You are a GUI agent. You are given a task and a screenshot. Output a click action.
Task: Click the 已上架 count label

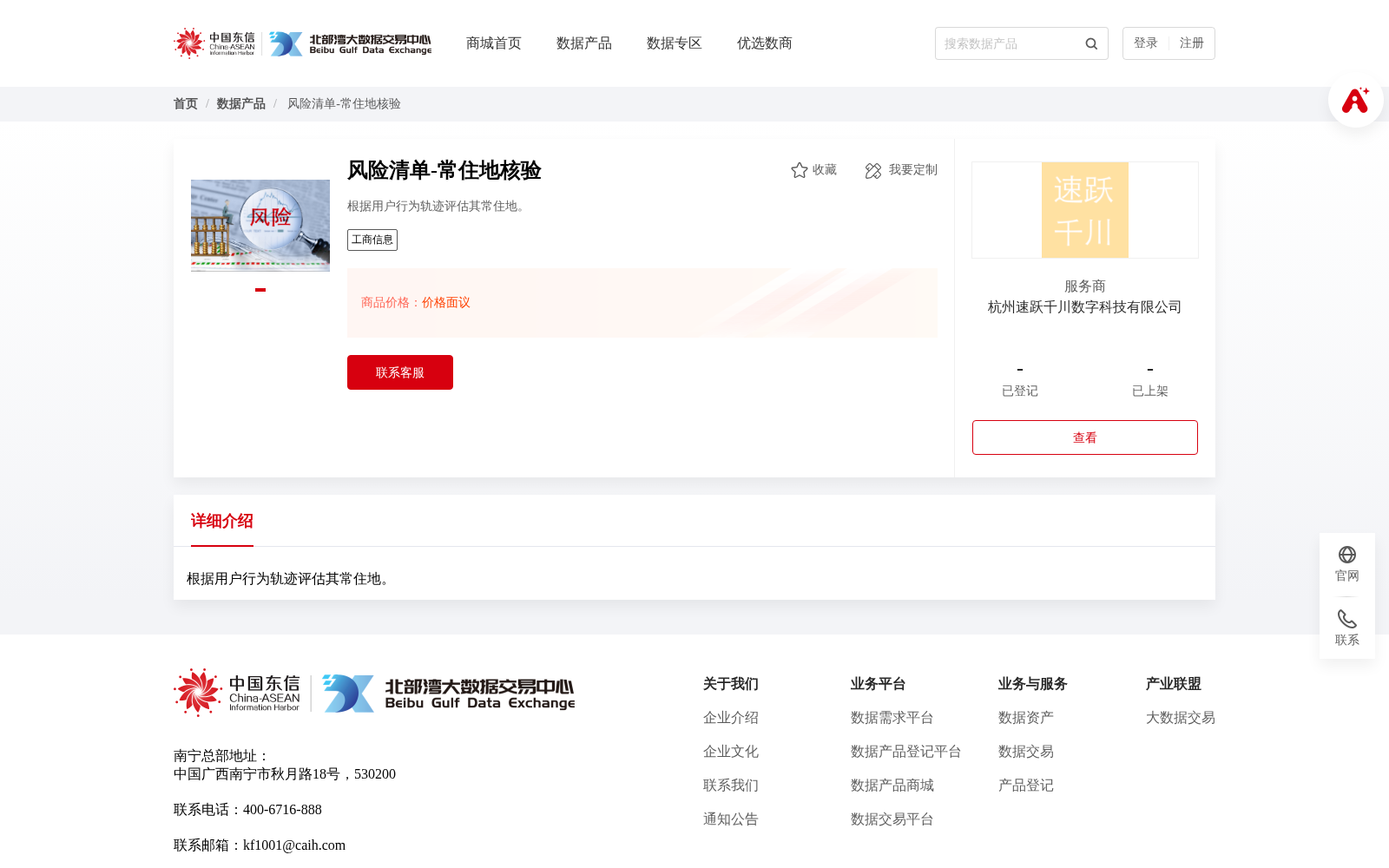click(1150, 391)
